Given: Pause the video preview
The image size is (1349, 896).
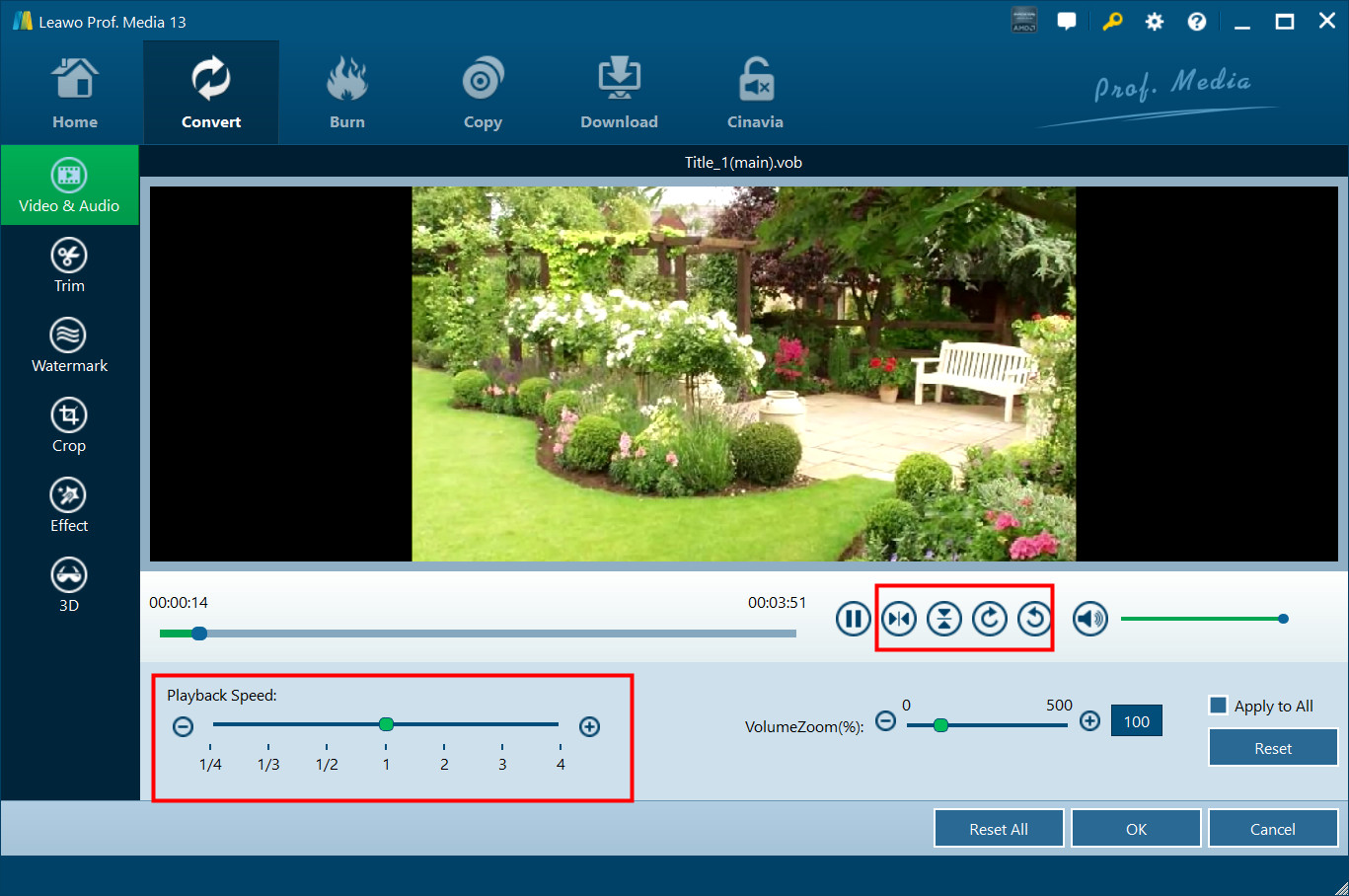Looking at the screenshot, I should [854, 619].
